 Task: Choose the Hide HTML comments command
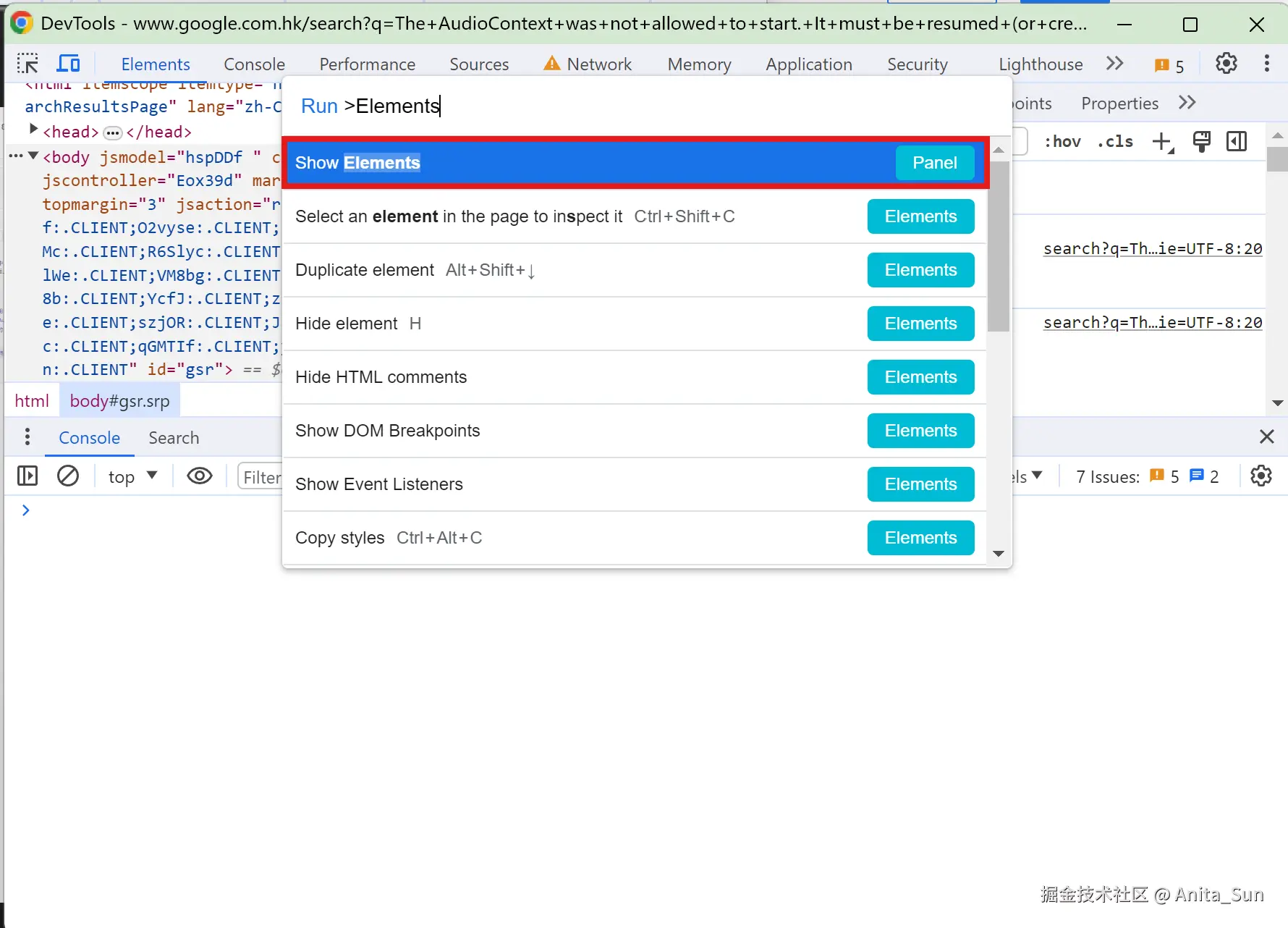pos(635,377)
